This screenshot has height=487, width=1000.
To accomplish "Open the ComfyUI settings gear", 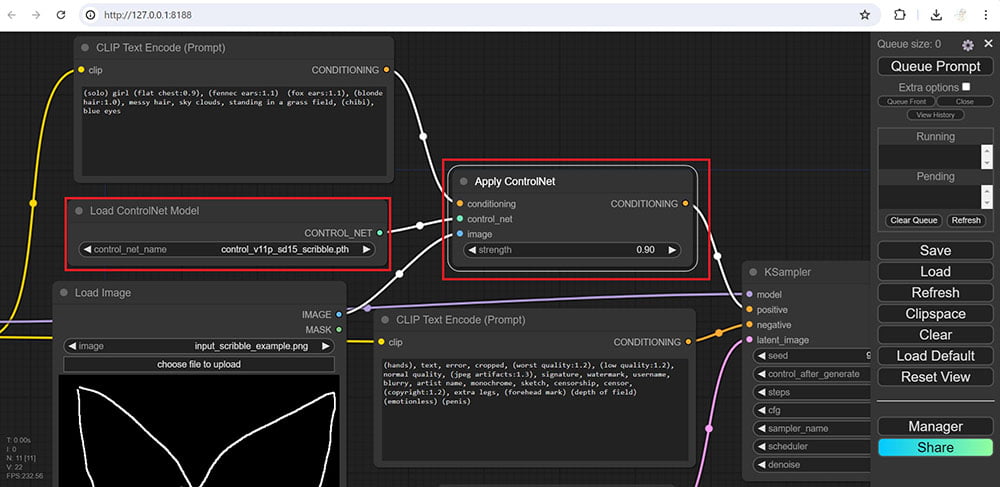I will pyautogui.click(x=967, y=45).
